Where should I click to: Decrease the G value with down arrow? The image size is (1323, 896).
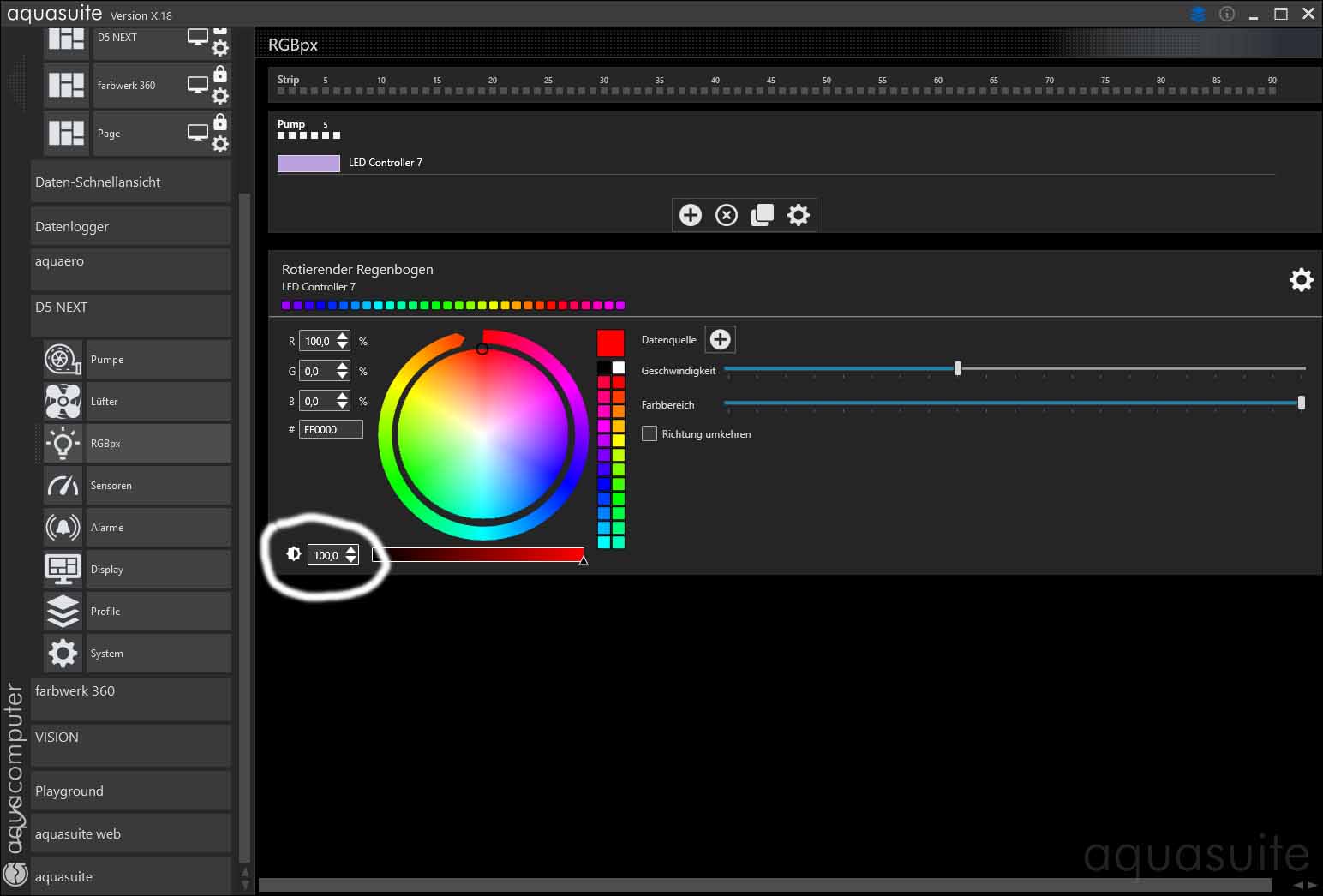[343, 376]
